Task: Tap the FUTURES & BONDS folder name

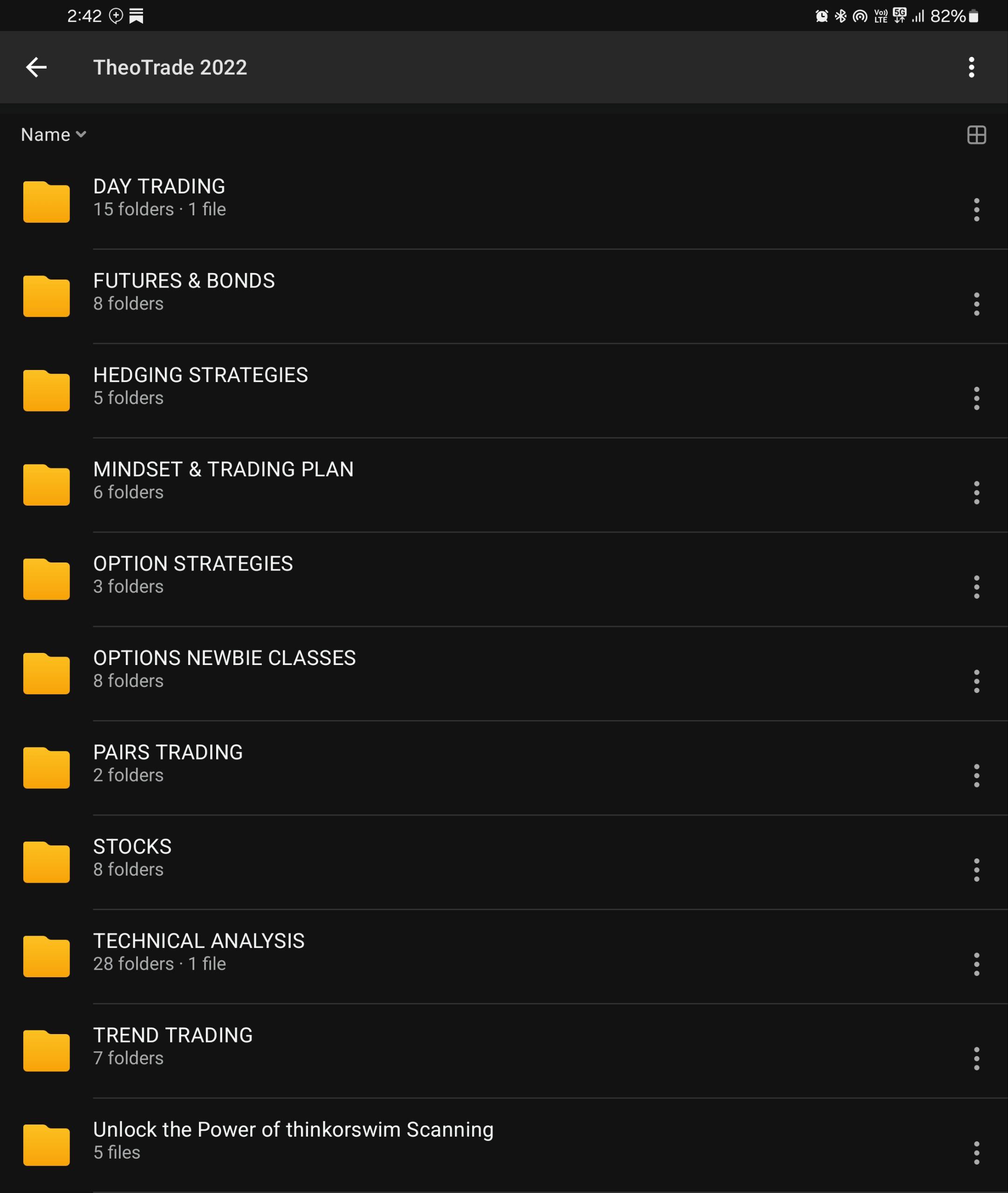Action: [184, 281]
